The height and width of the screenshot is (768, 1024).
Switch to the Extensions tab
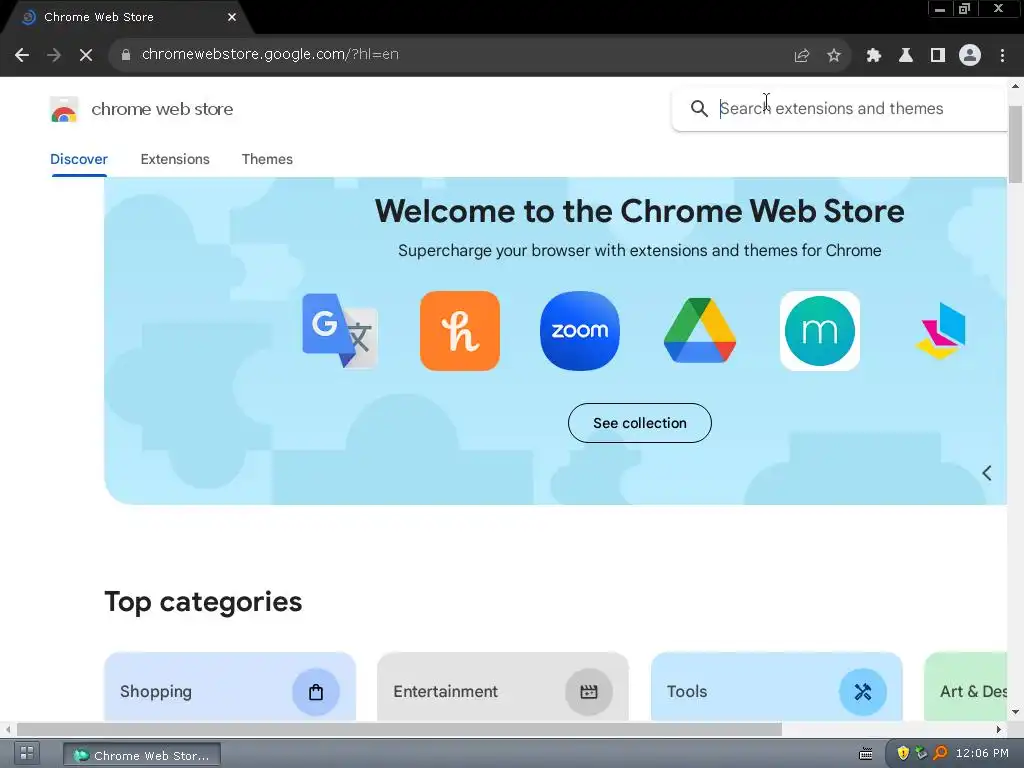(175, 159)
